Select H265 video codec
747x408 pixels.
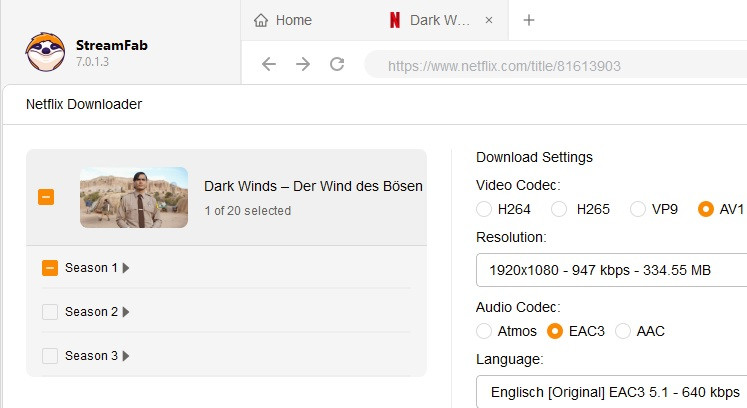click(x=559, y=209)
